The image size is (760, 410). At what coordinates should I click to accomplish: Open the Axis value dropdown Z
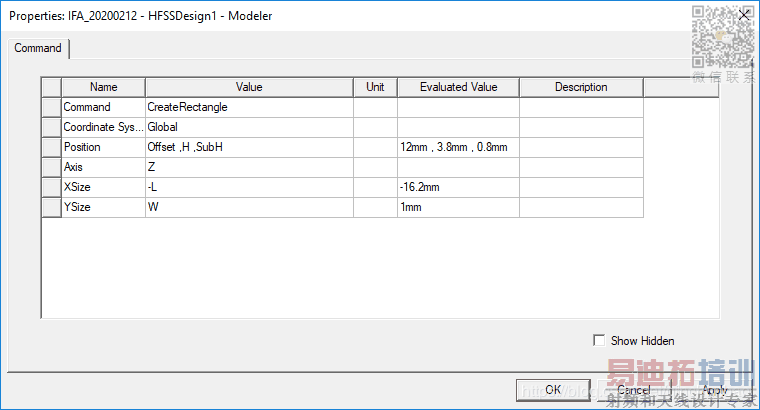click(249, 167)
